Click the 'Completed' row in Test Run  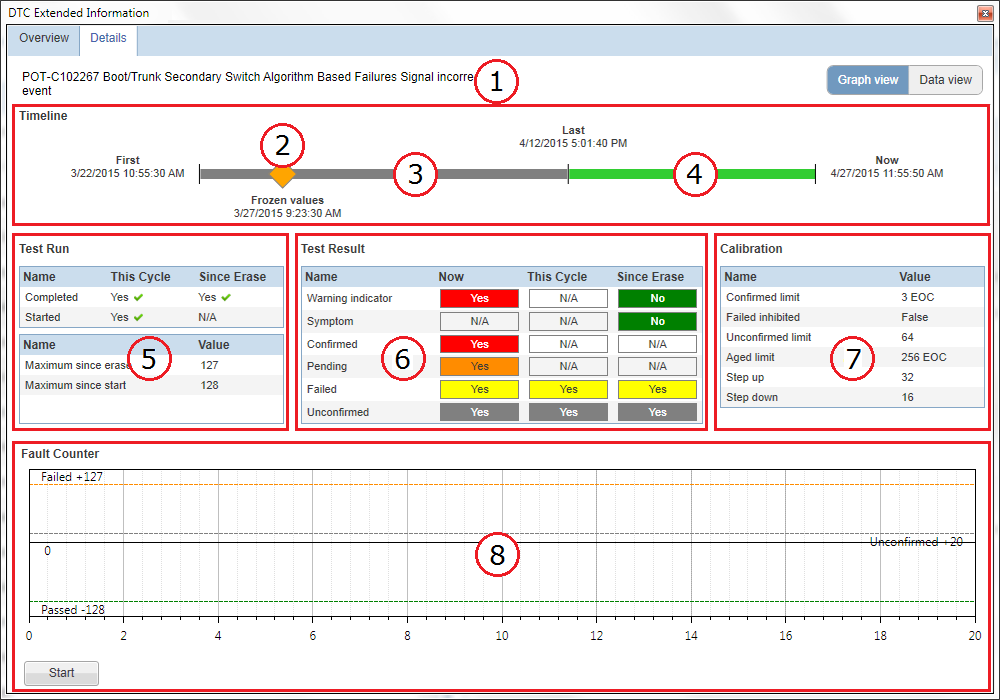pyautogui.click(x=152, y=297)
